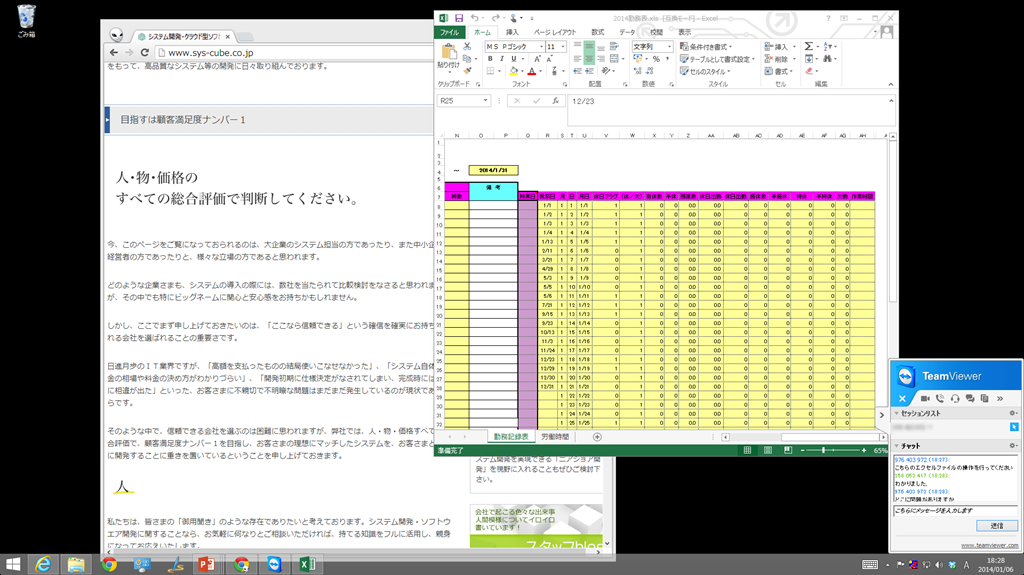Open the テーブルとして書式設定 dropdown
The height and width of the screenshot is (575, 1024).
point(718,59)
